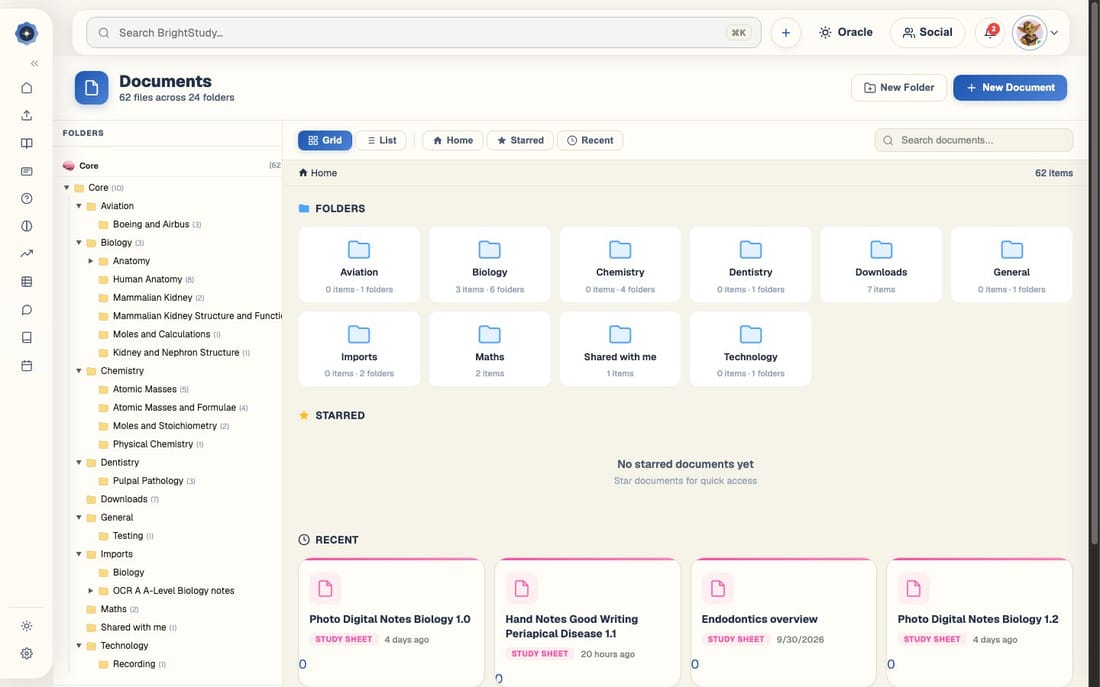
Task: Open the open-book icon in the sidebar
Action: coord(27,143)
